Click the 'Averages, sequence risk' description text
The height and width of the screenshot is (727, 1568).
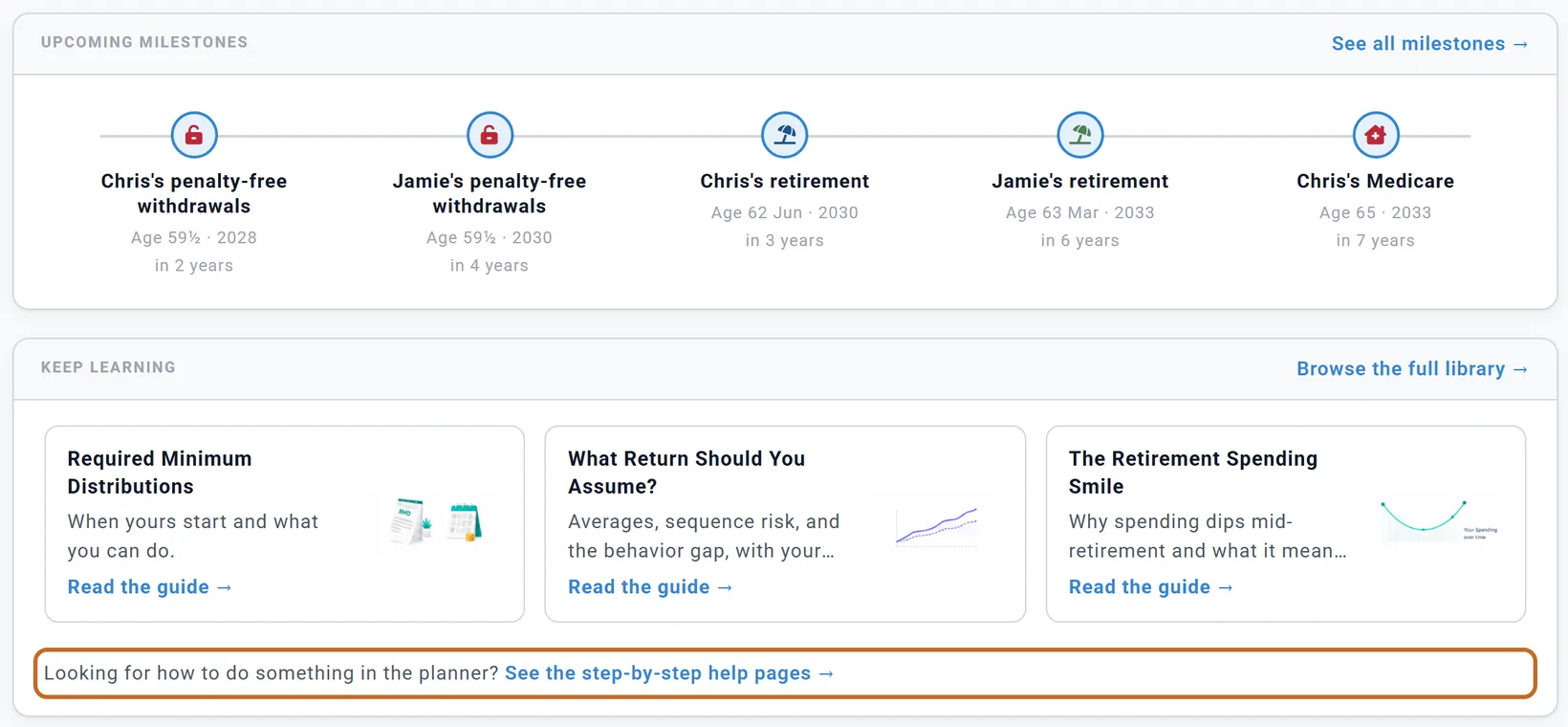pyautogui.click(x=704, y=536)
